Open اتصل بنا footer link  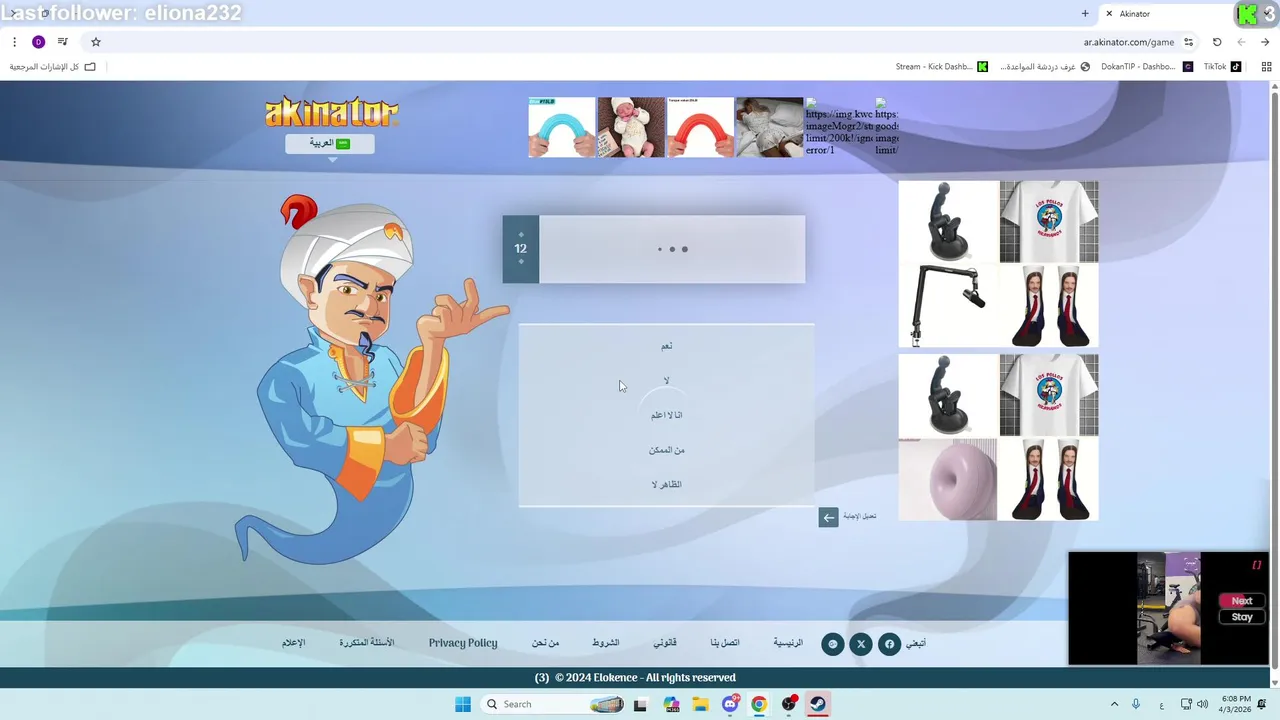725,643
